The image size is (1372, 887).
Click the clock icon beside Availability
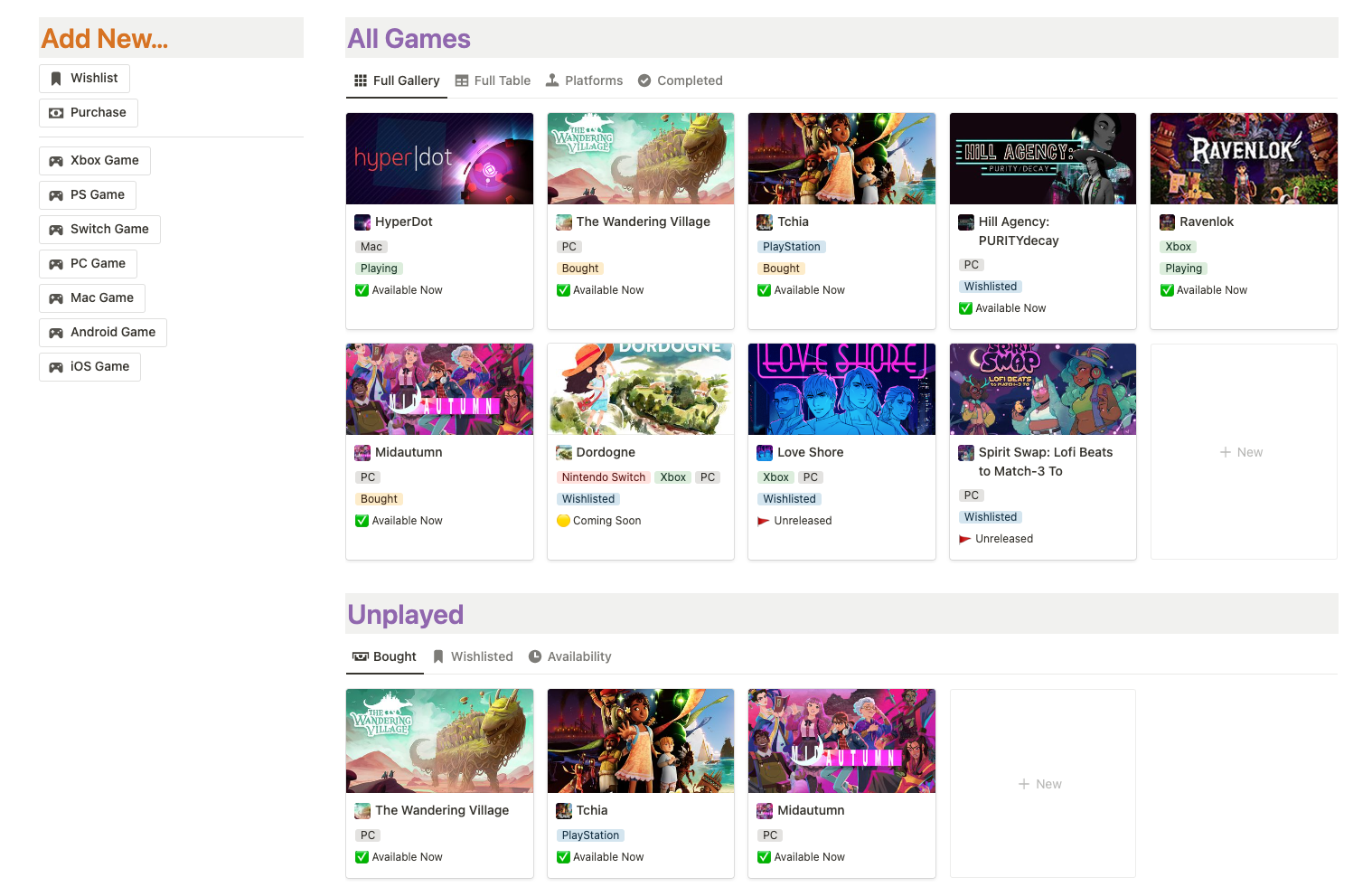click(x=535, y=656)
